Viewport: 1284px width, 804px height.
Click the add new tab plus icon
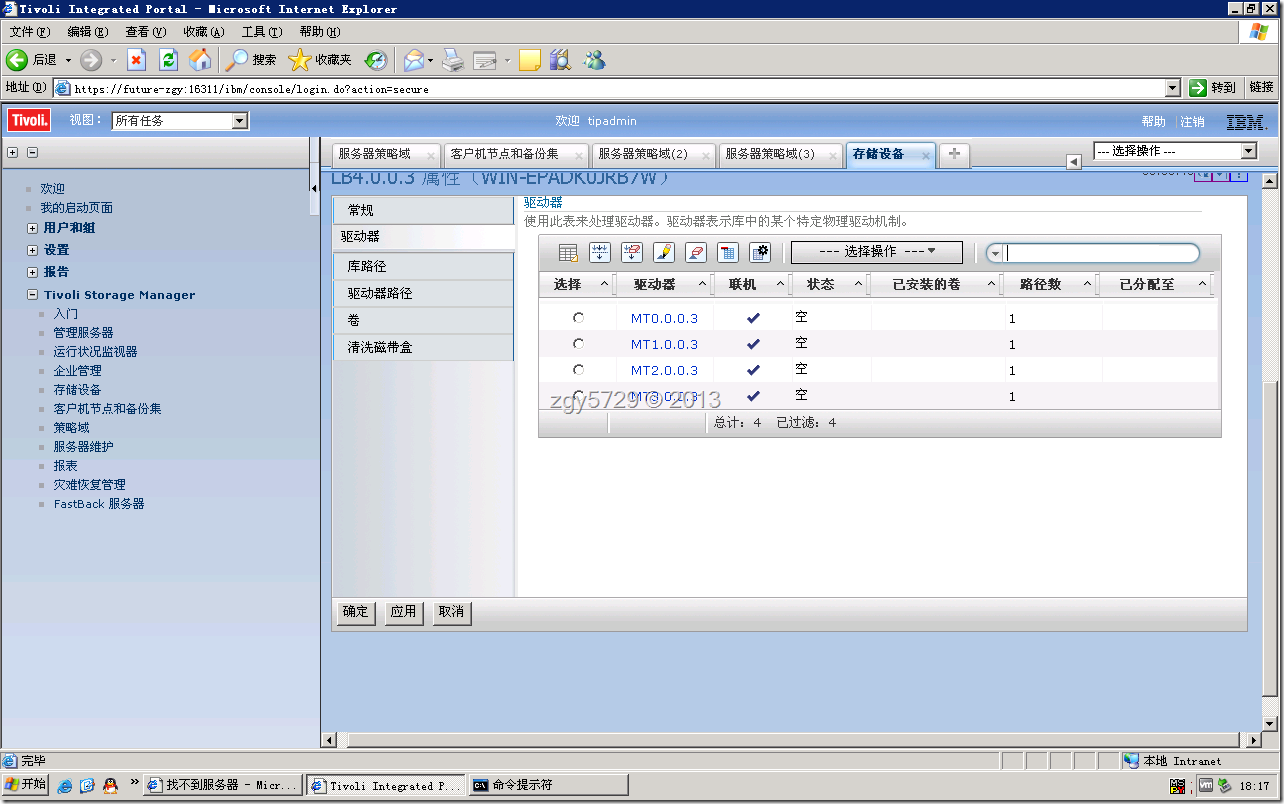pos(954,154)
